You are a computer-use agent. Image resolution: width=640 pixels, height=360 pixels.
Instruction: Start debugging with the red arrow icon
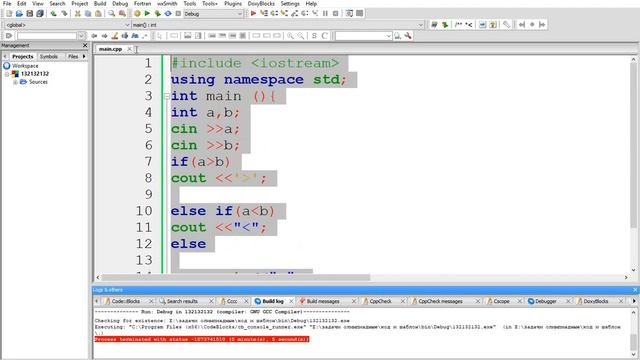pos(253,13)
